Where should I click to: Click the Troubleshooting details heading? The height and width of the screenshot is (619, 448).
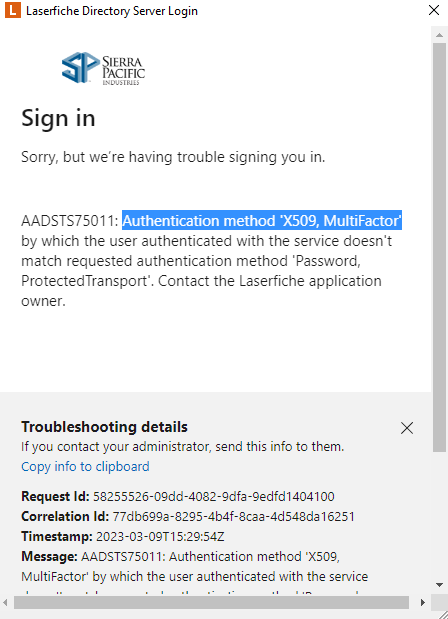(x=105, y=427)
